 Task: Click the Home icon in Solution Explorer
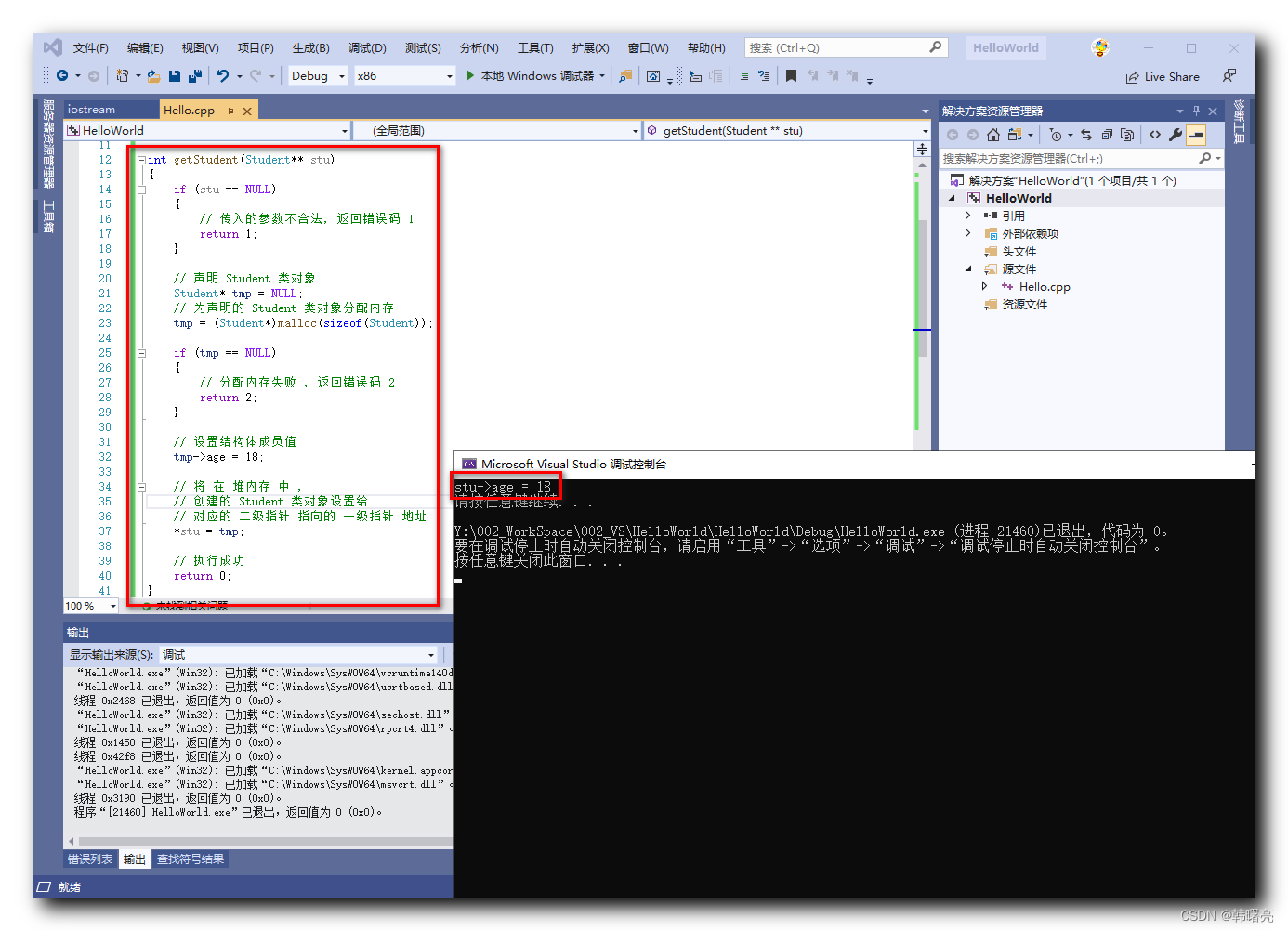pyautogui.click(x=993, y=135)
